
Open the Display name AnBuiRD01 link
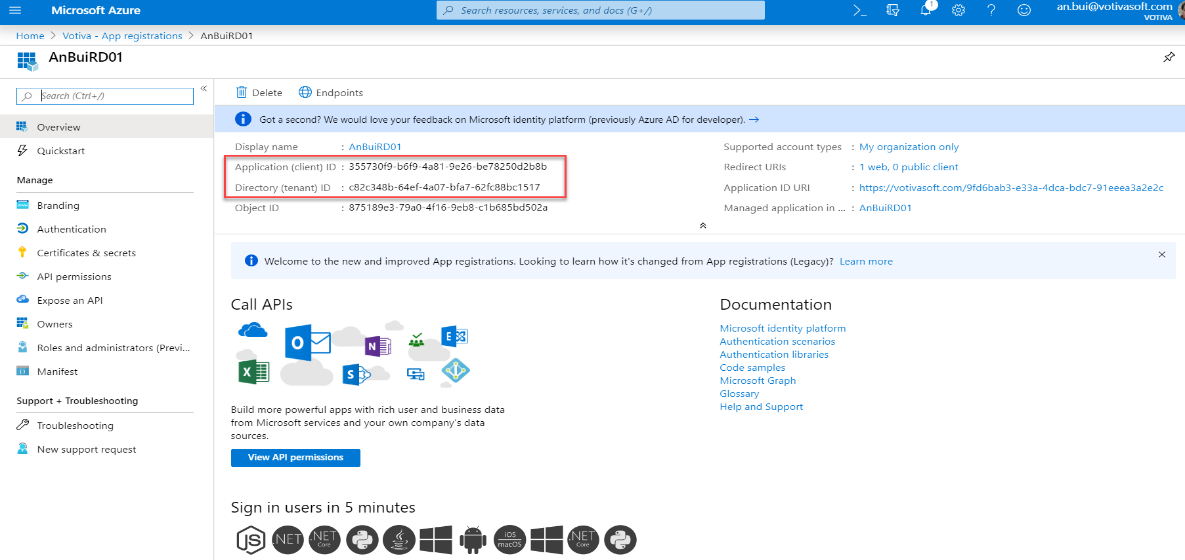click(x=375, y=147)
